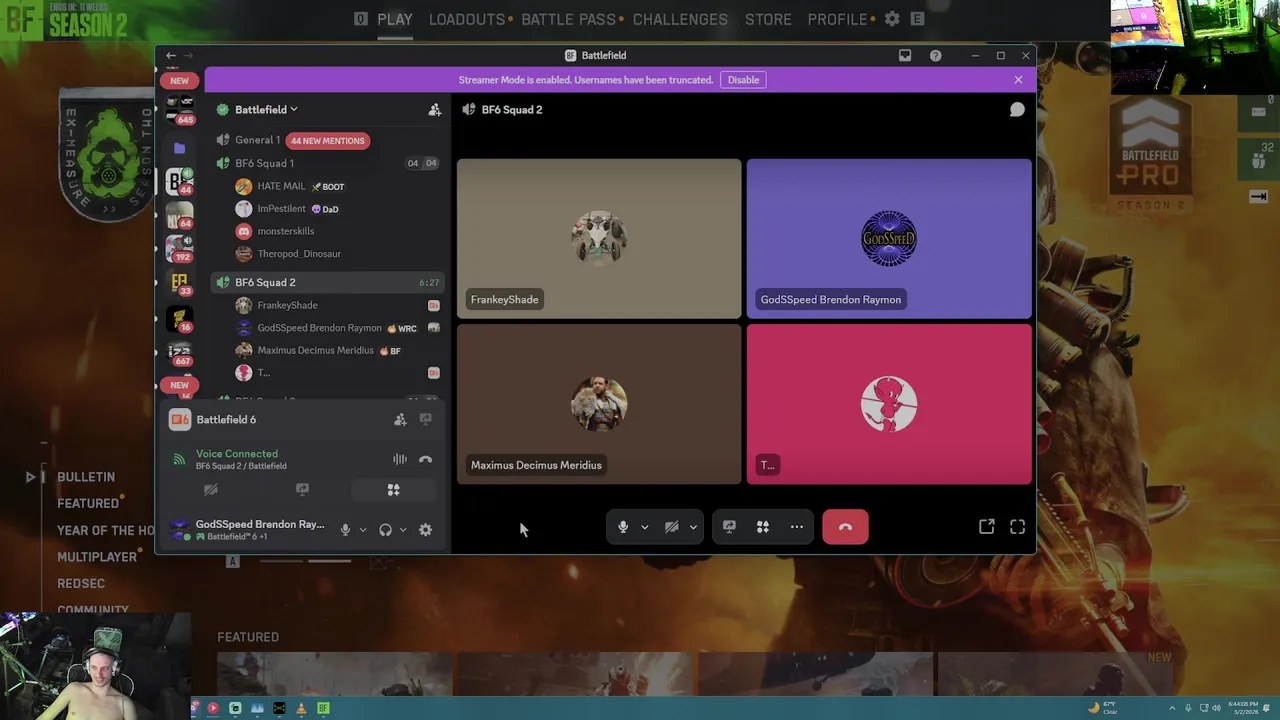Viewport: 1280px width, 720px height.
Task: Enter full screen call view
Action: coord(1017,527)
